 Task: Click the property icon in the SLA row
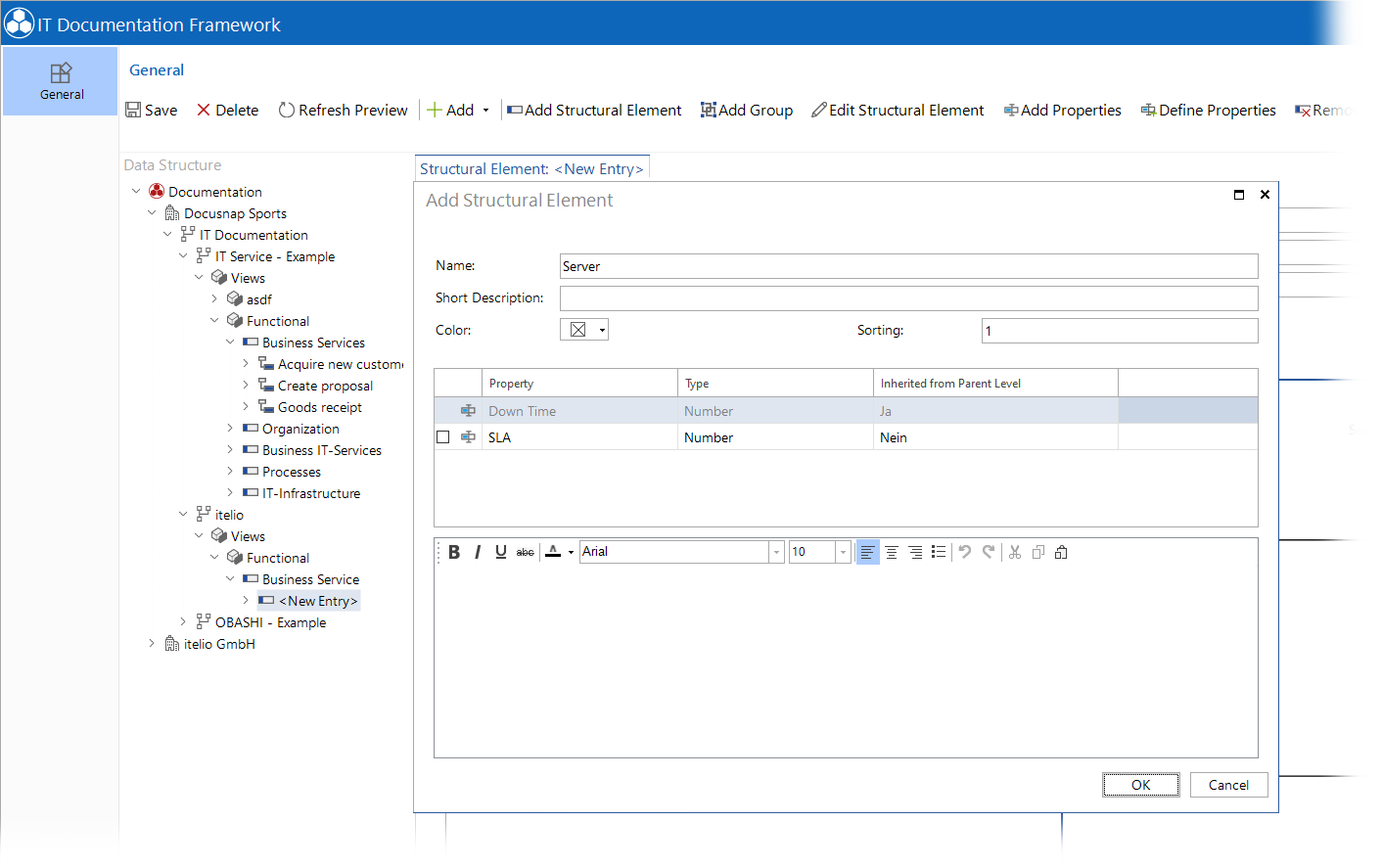(x=468, y=437)
